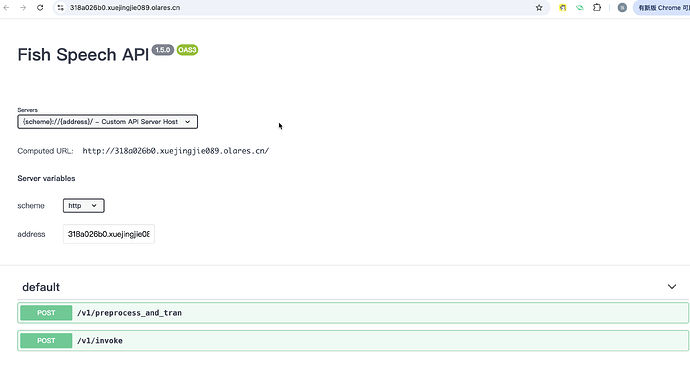Click the computed URL text
This screenshot has width=690, height=370.
[x=176, y=151]
